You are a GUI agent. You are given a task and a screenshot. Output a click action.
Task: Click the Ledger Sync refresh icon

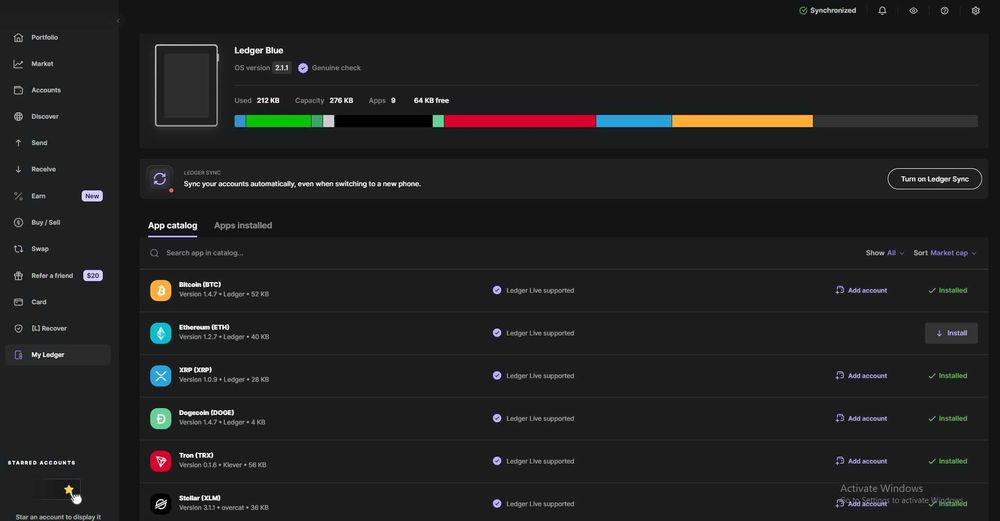[x=159, y=179]
